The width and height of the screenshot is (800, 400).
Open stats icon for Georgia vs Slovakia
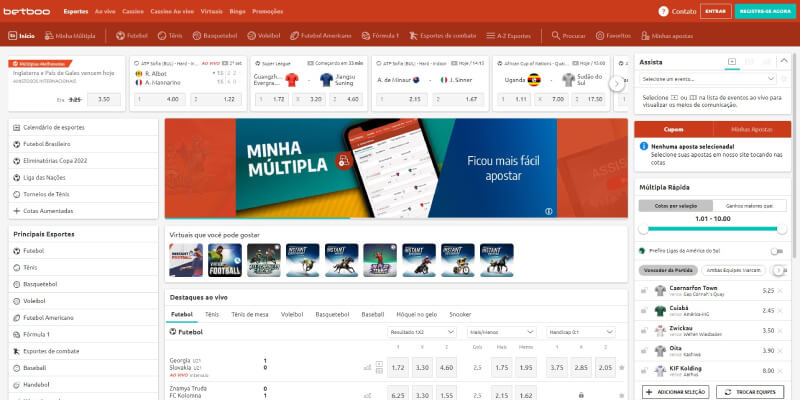pos(366,368)
